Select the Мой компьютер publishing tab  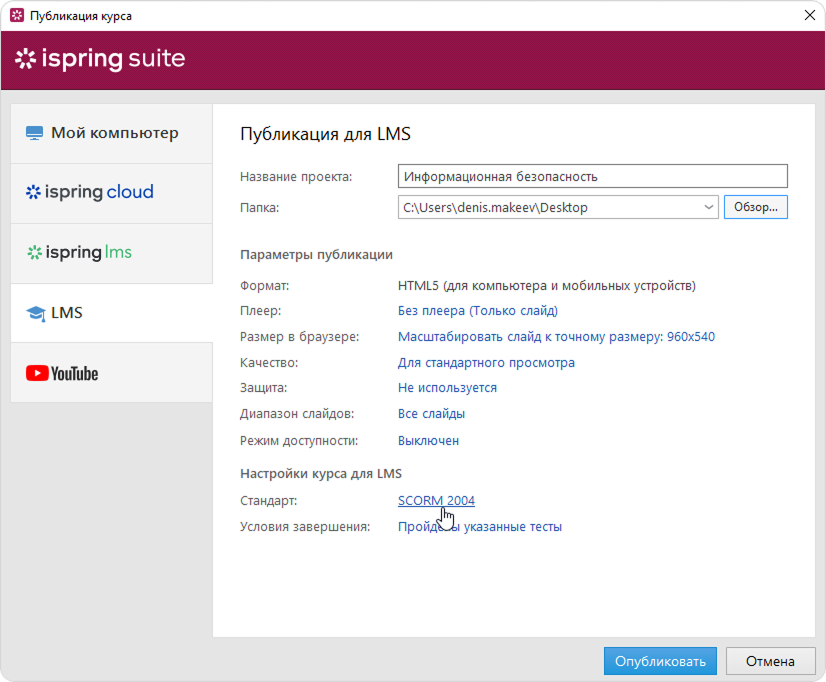[x=112, y=133]
